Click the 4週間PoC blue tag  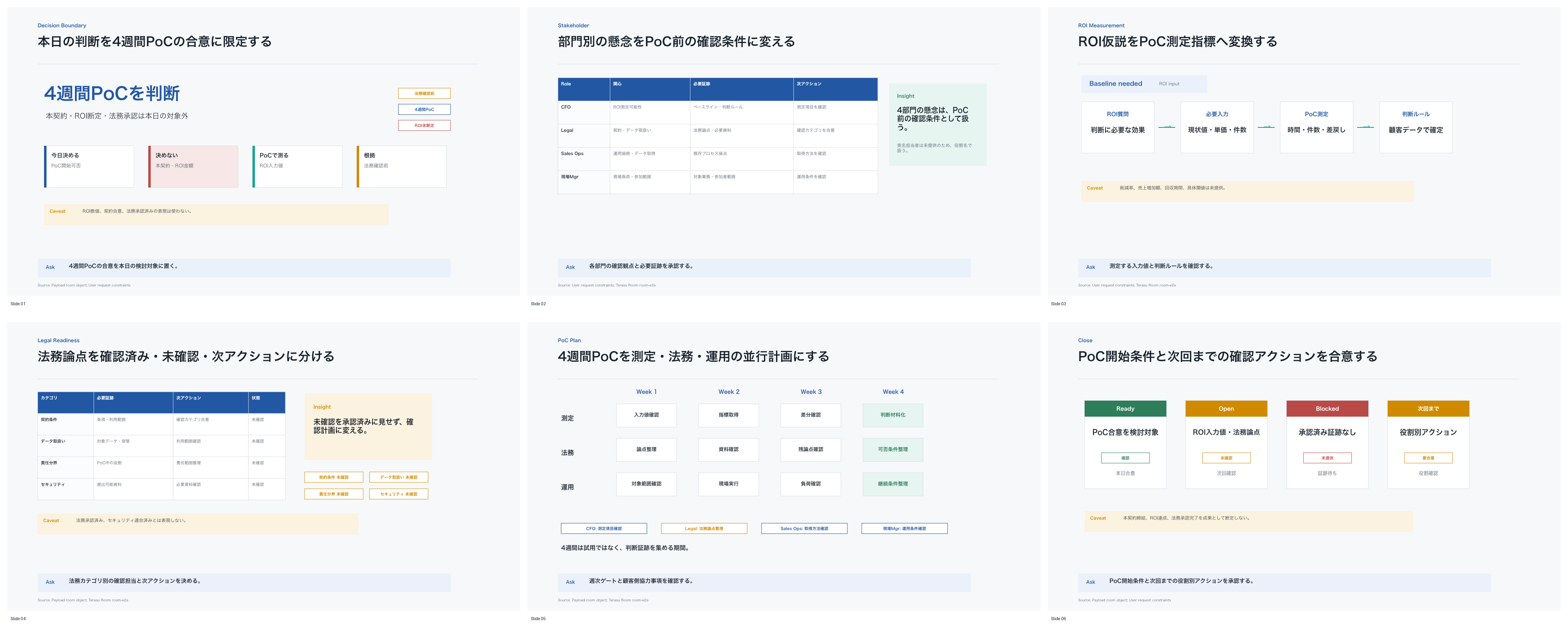click(x=424, y=109)
